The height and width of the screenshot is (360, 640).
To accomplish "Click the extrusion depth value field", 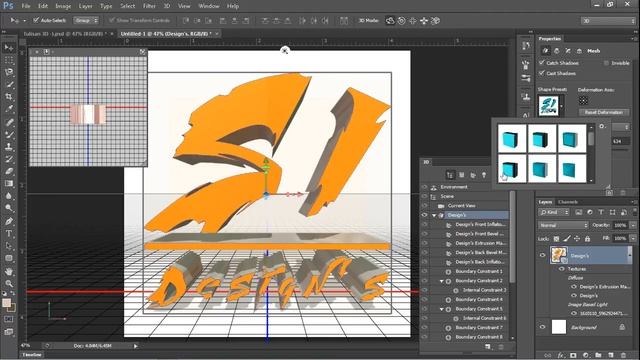I will coord(621,141).
